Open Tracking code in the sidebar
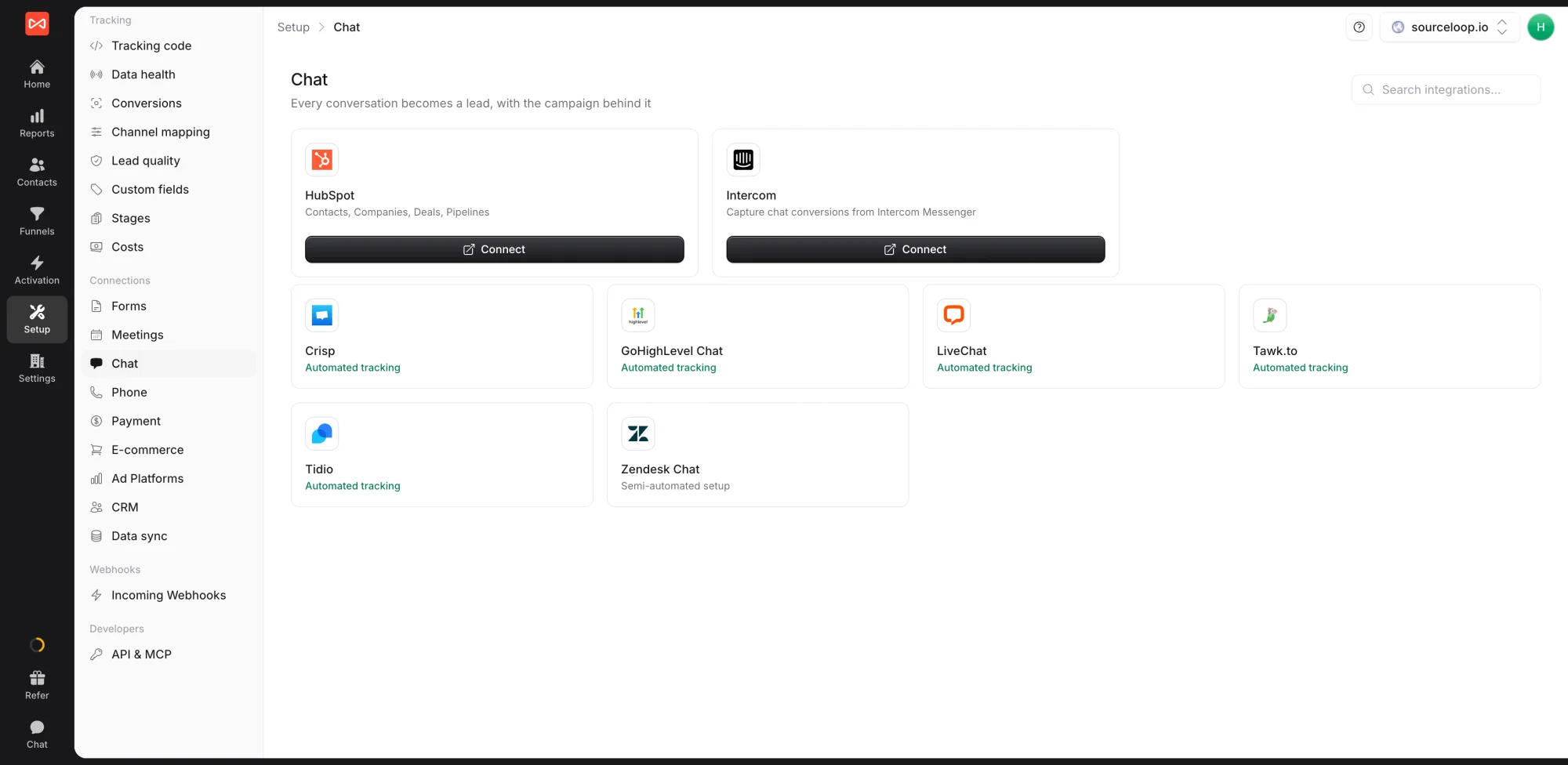1568x765 pixels. tap(169, 46)
